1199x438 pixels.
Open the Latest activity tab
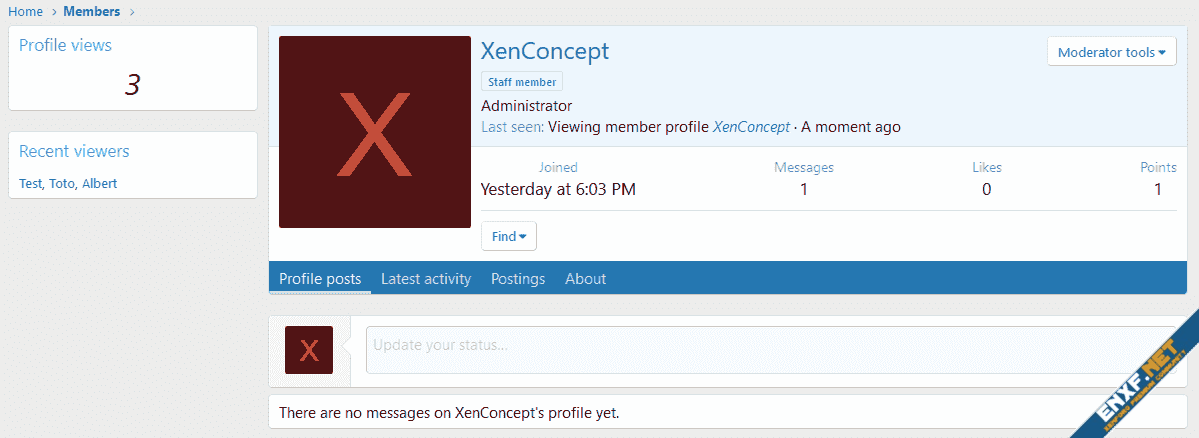coord(426,279)
